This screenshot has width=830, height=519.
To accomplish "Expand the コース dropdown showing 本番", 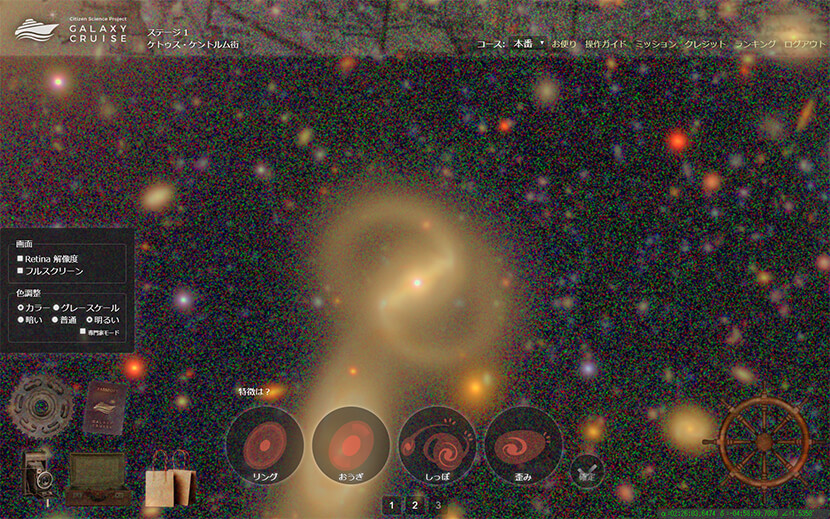I will pyautogui.click(x=528, y=44).
